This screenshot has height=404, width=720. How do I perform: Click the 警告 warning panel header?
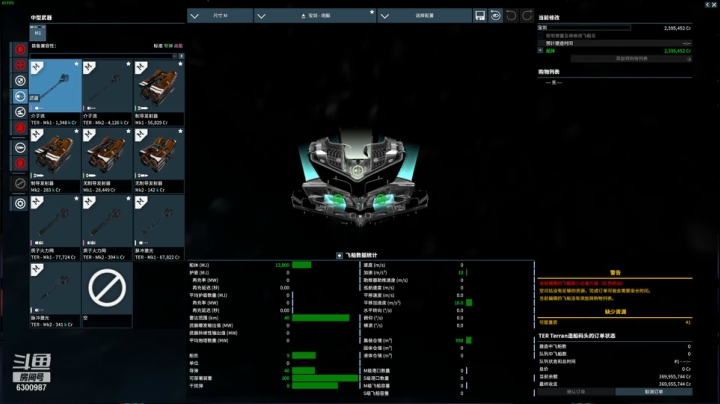(x=615, y=273)
